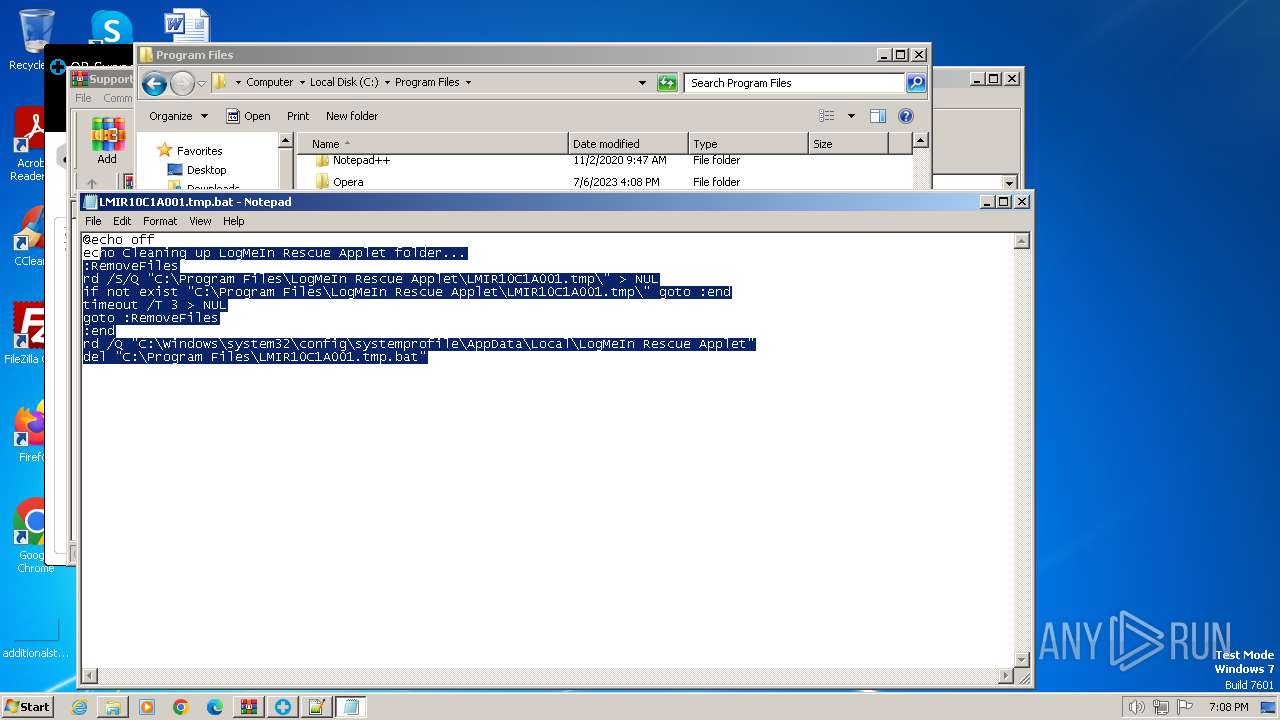This screenshot has height=720, width=1280.
Task: Click WinRAR Add button icon
Action: (x=107, y=142)
